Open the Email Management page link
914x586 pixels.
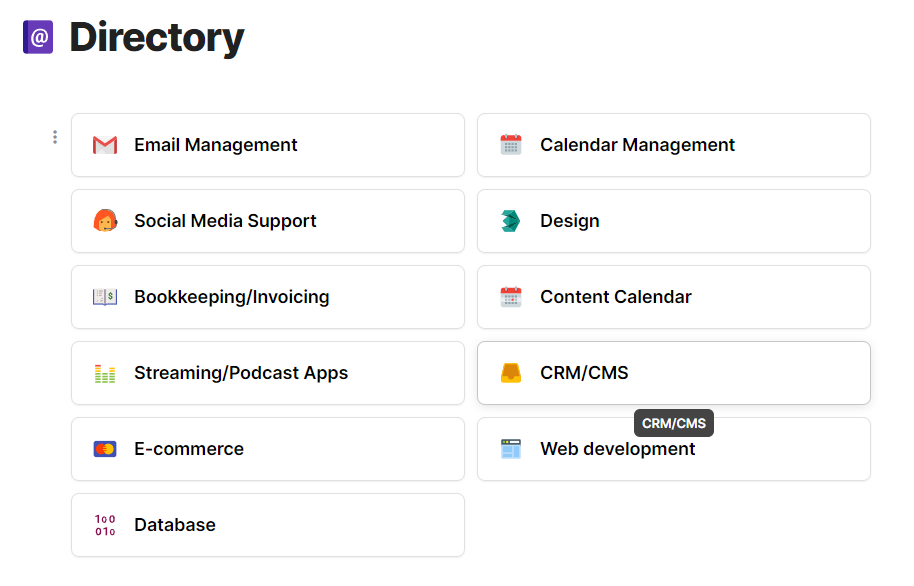point(216,145)
